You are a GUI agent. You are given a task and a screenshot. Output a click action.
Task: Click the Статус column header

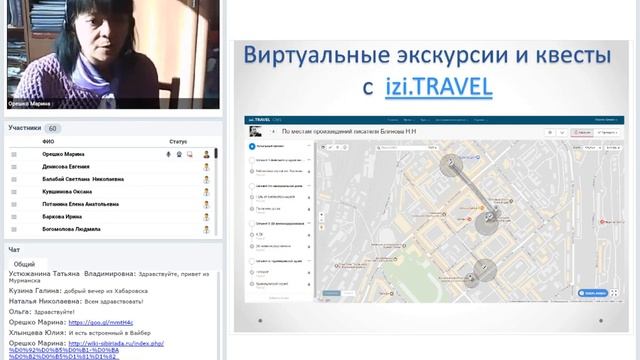[x=178, y=142]
